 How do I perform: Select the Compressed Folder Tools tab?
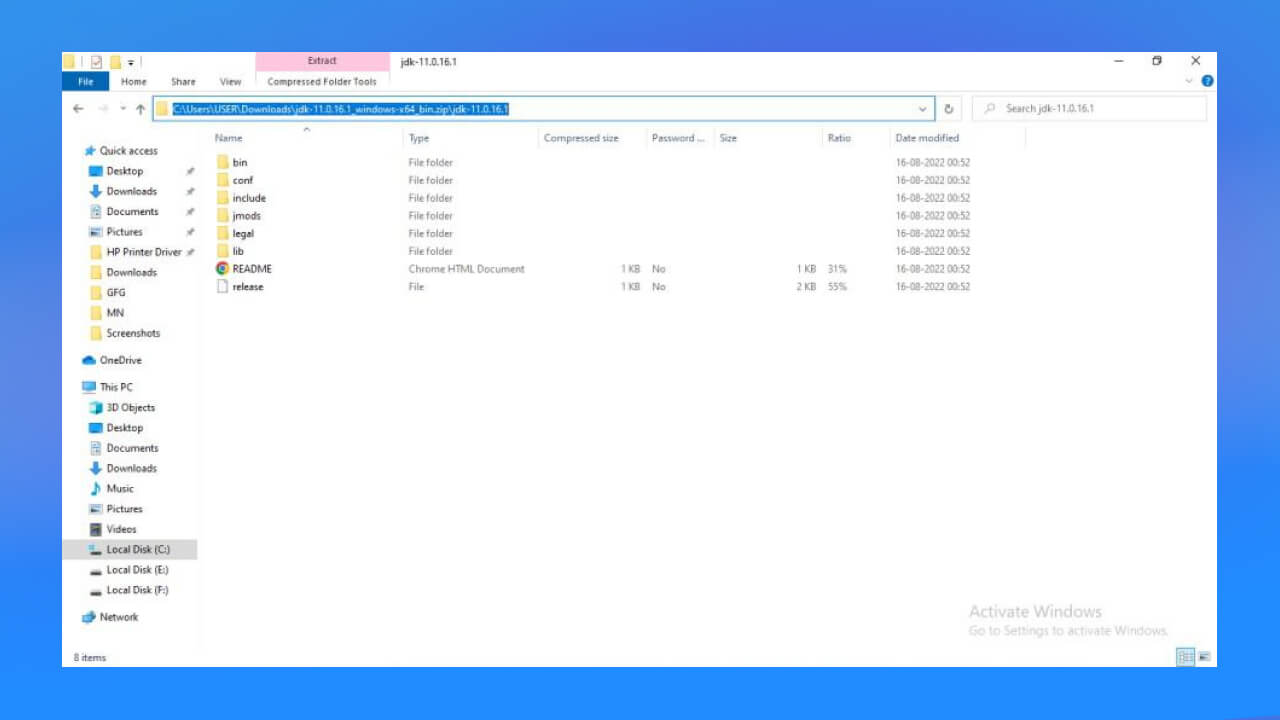pos(322,82)
